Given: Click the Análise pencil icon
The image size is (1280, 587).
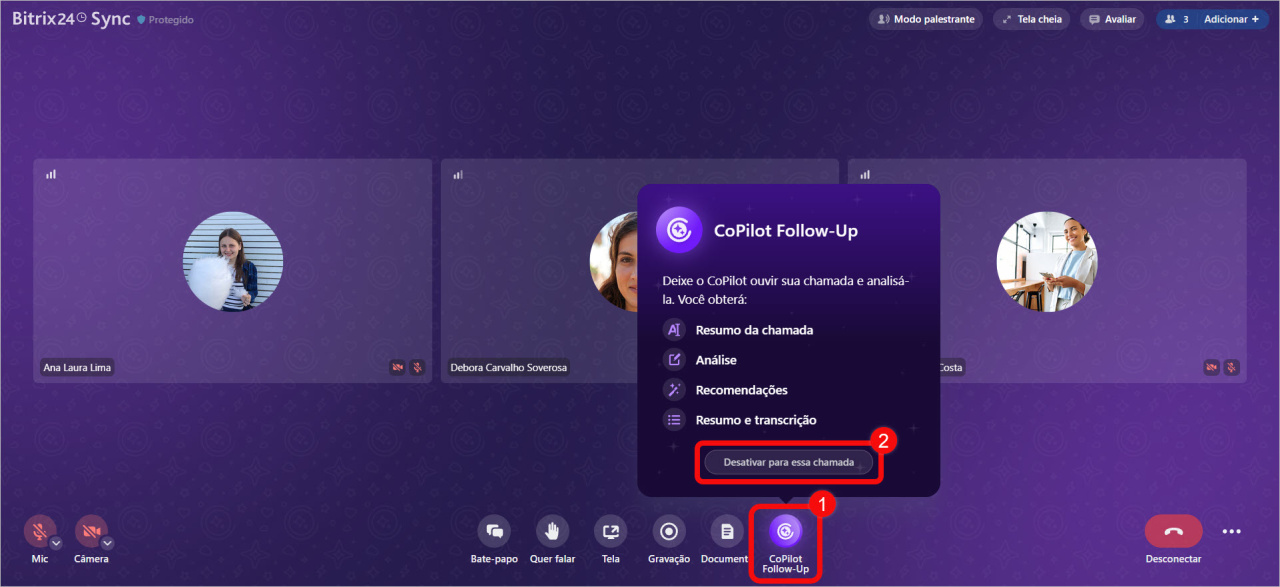Looking at the screenshot, I should [674, 360].
